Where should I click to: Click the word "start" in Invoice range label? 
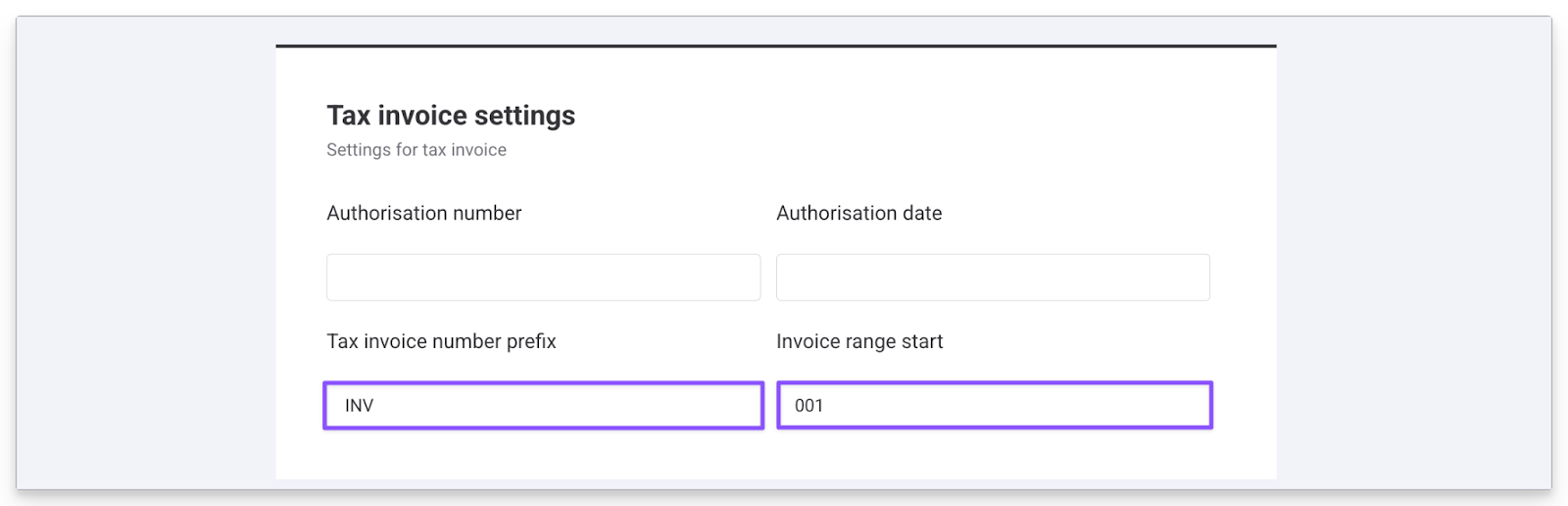coord(922,341)
